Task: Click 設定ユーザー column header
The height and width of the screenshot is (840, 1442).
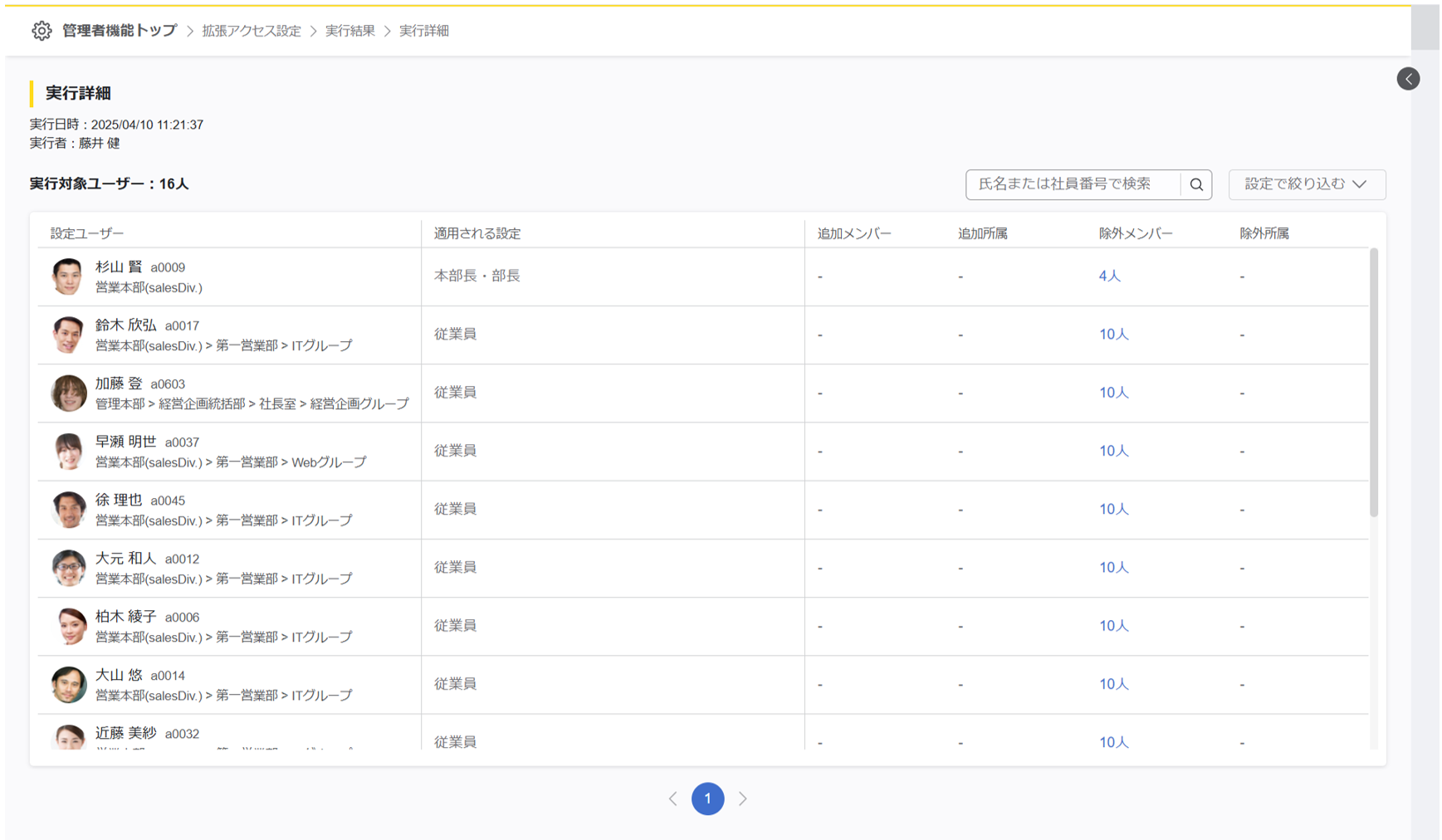Action: (x=87, y=233)
